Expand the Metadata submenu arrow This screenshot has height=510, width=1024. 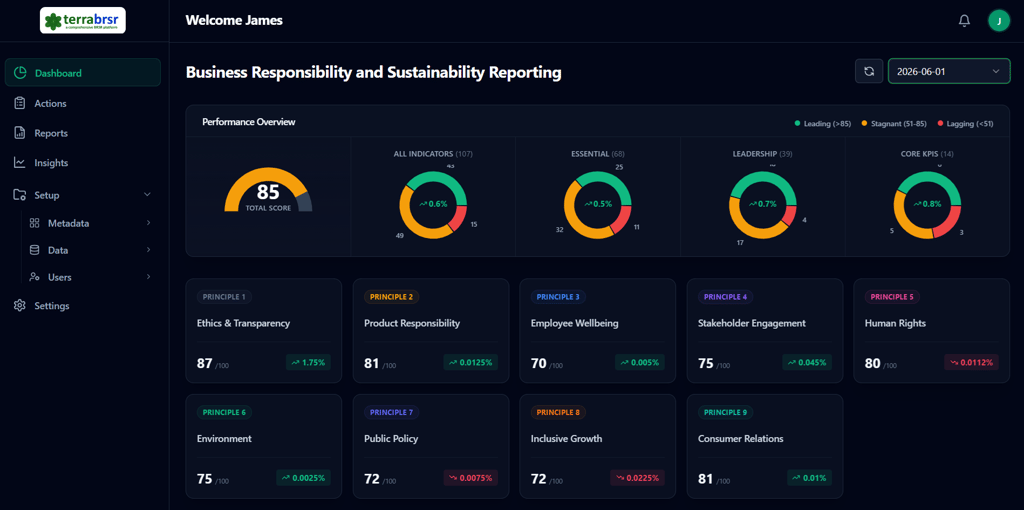(148, 223)
